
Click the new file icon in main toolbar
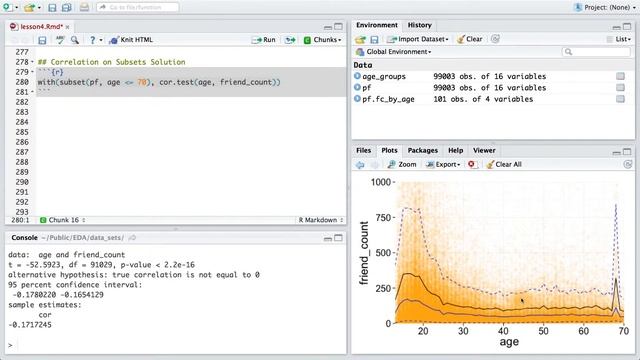pos(7,7)
